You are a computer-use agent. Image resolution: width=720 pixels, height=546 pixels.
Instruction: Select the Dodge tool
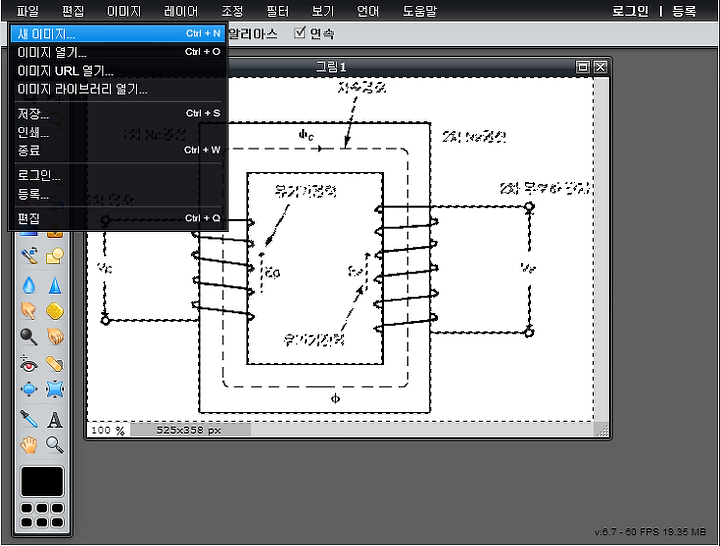(x=28, y=337)
